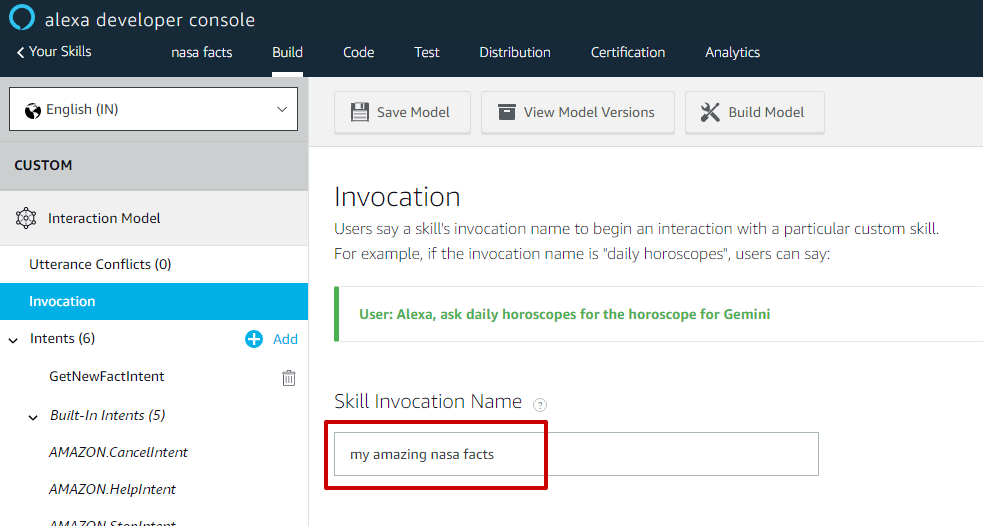Click the plus icon to add intent
This screenshot has width=983, height=526.
click(x=254, y=339)
